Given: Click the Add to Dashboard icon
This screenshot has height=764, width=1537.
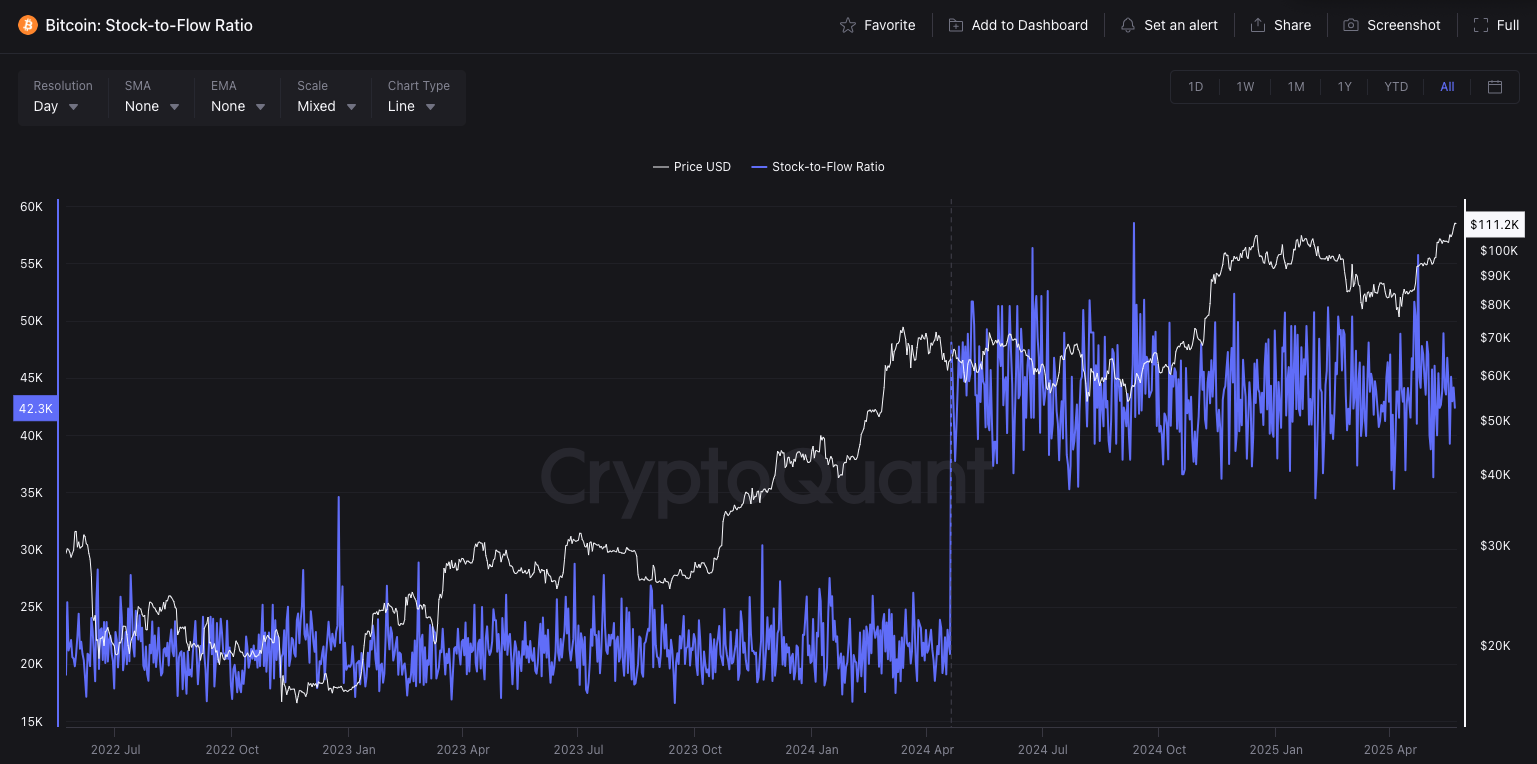Looking at the screenshot, I should coord(956,25).
